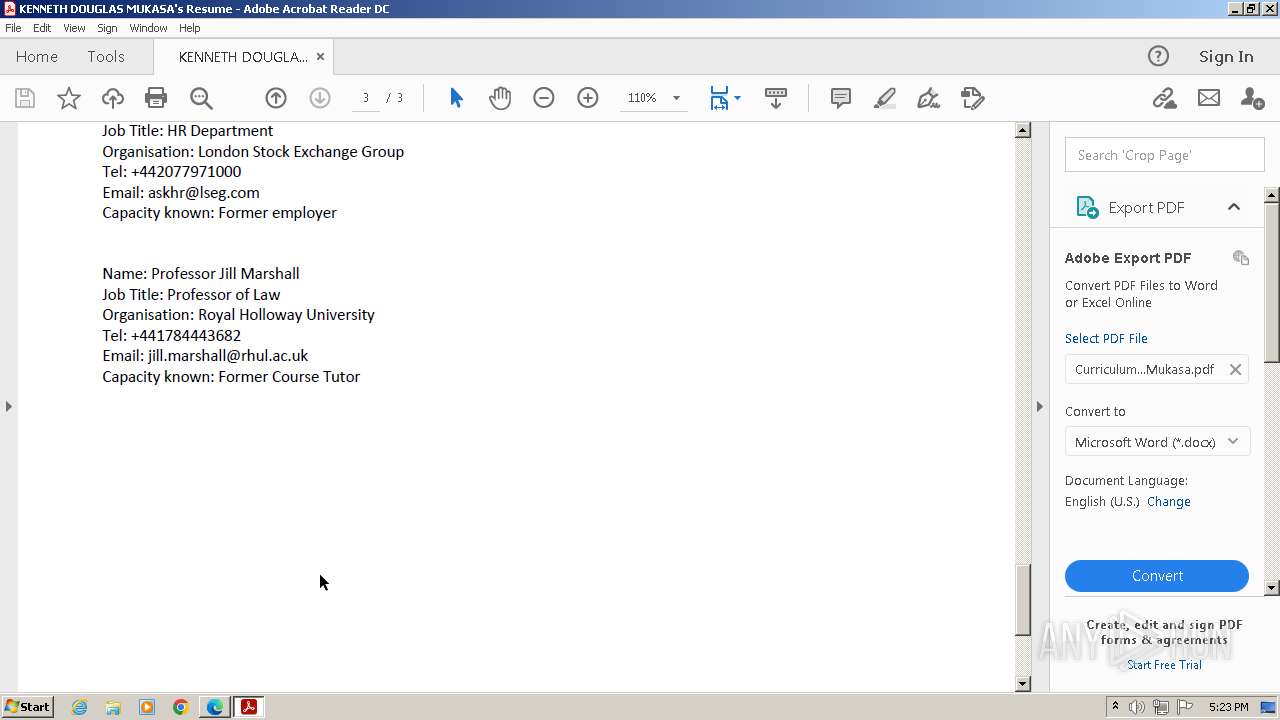Share with others via add-person icon
1280x720 pixels.
(x=1252, y=98)
